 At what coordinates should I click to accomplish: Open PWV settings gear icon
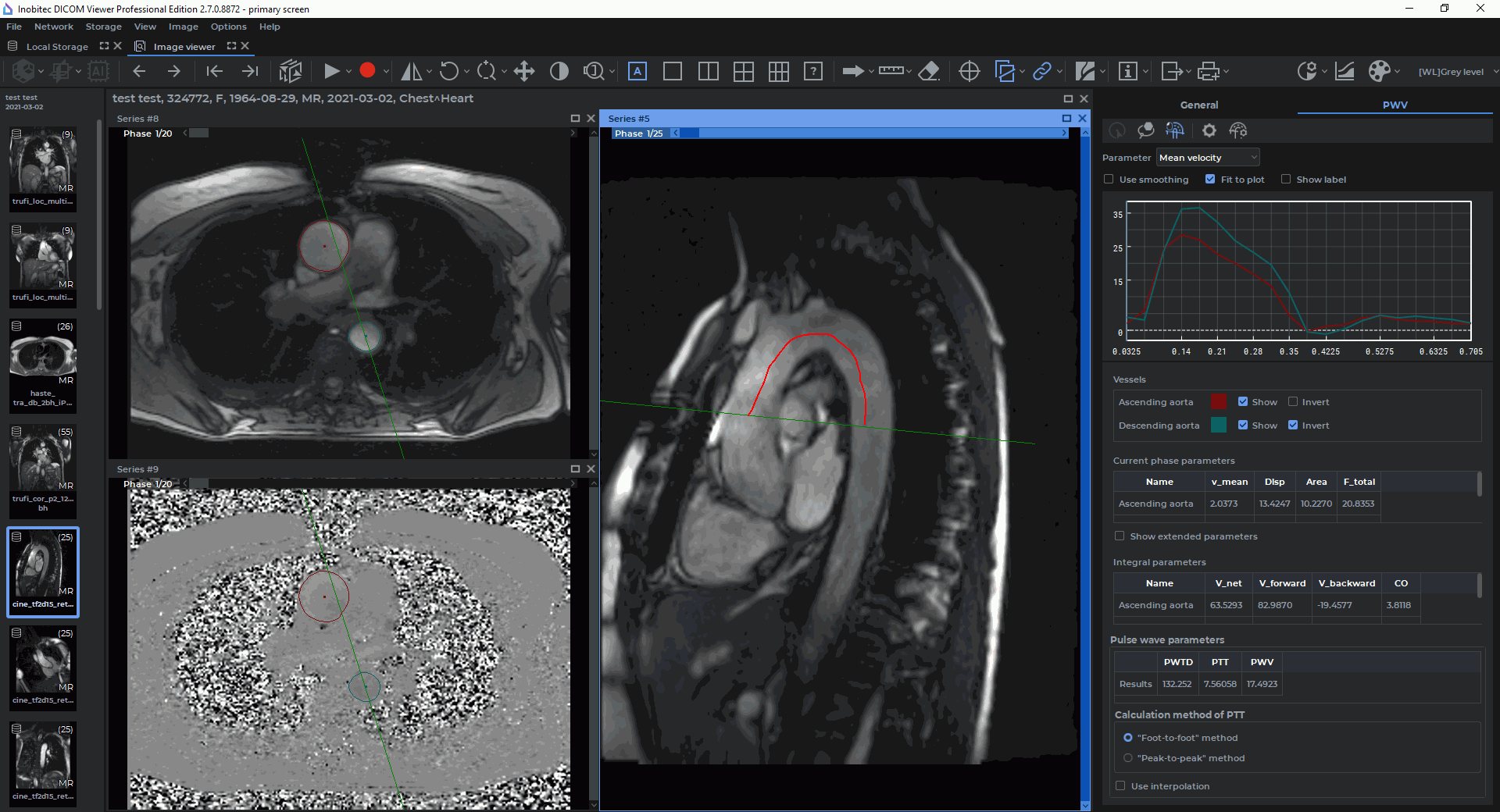(1209, 130)
